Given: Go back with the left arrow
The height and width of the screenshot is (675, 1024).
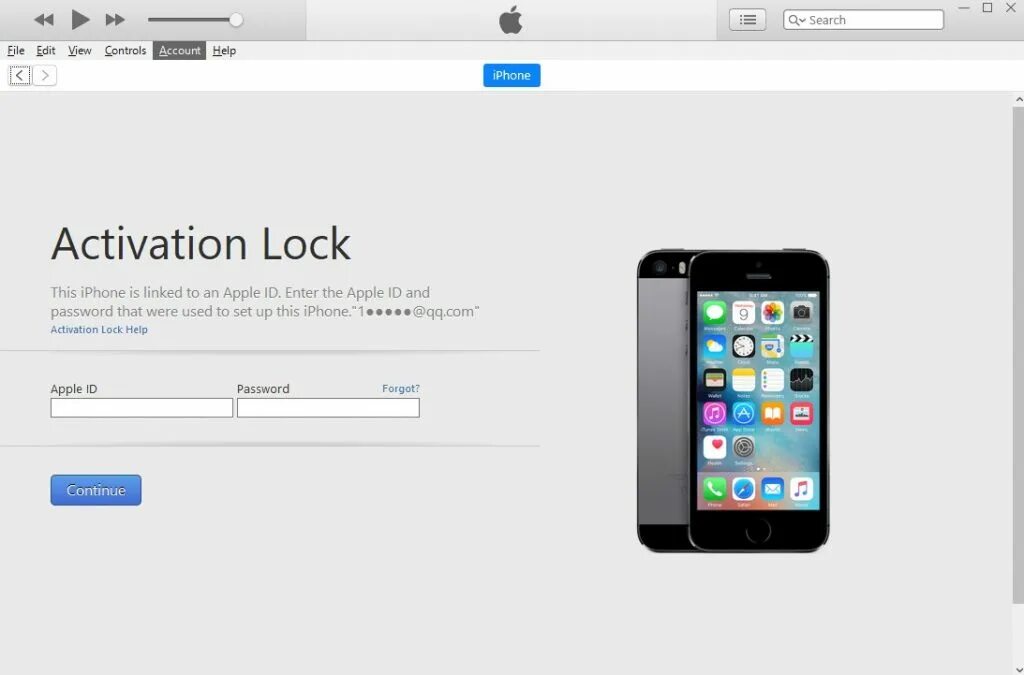Looking at the screenshot, I should click(20, 76).
